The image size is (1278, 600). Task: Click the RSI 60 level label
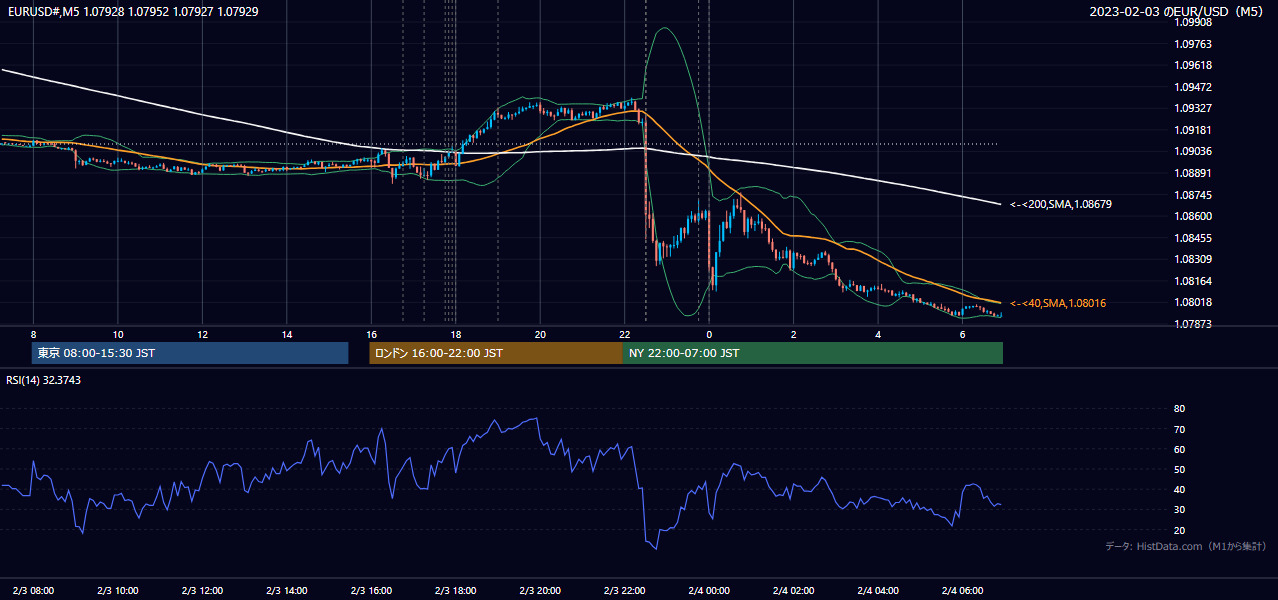(x=1179, y=449)
